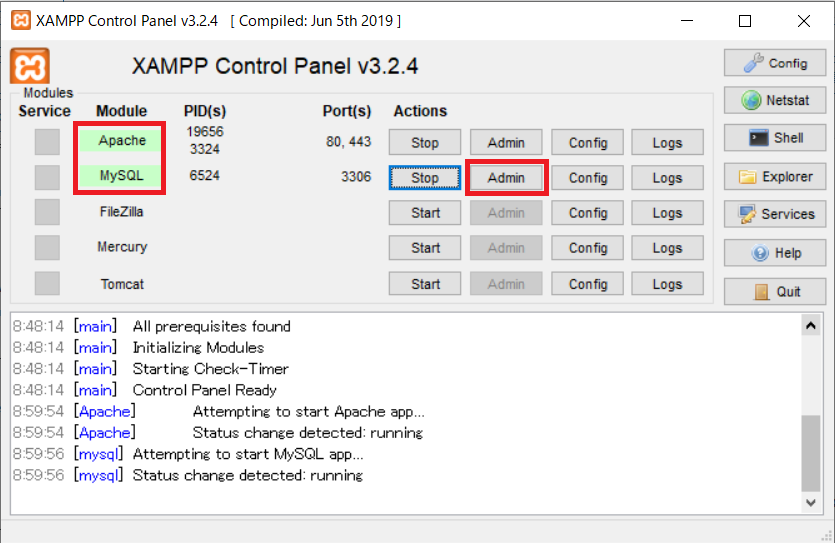Open the Services button
The width and height of the screenshot is (835, 543).
775,214
